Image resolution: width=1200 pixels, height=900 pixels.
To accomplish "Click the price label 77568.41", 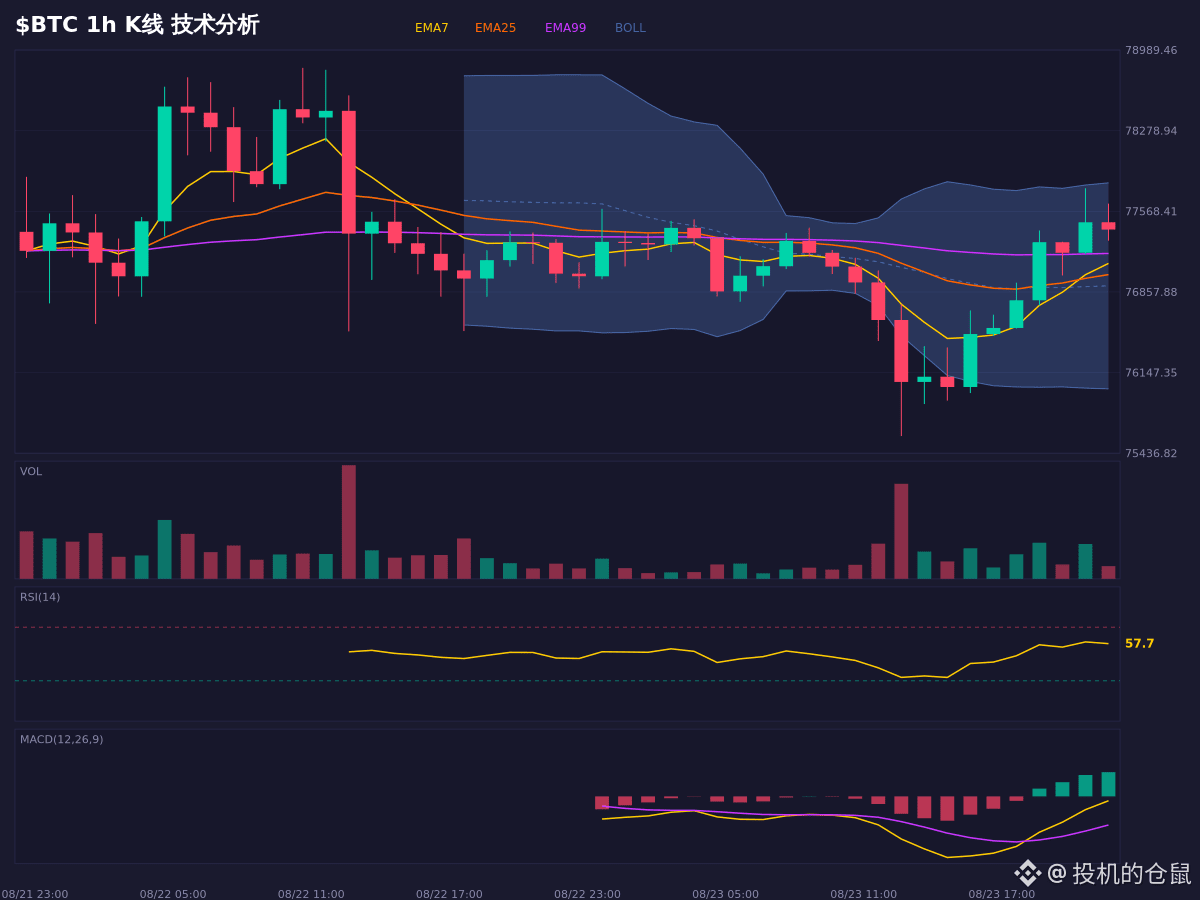I will pyautogui.click(x=1151, y=212).
